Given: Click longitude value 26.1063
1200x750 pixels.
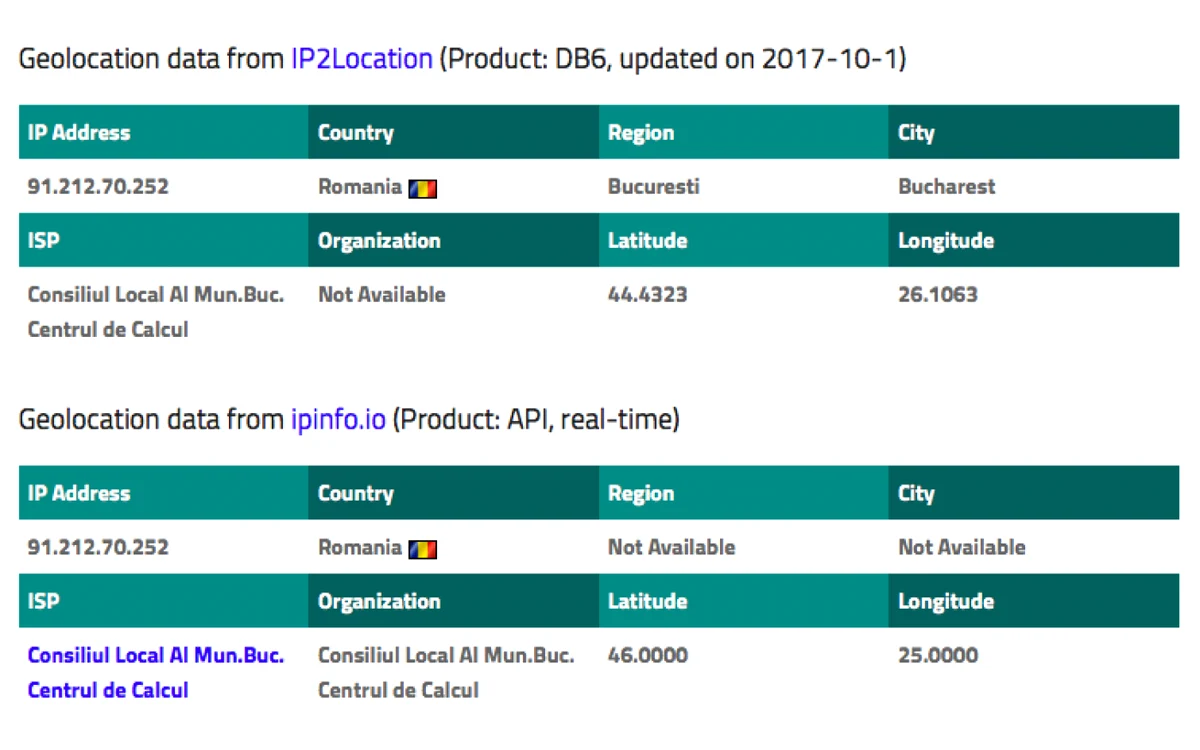Looking at the screenshot, I should coord(938,295).
